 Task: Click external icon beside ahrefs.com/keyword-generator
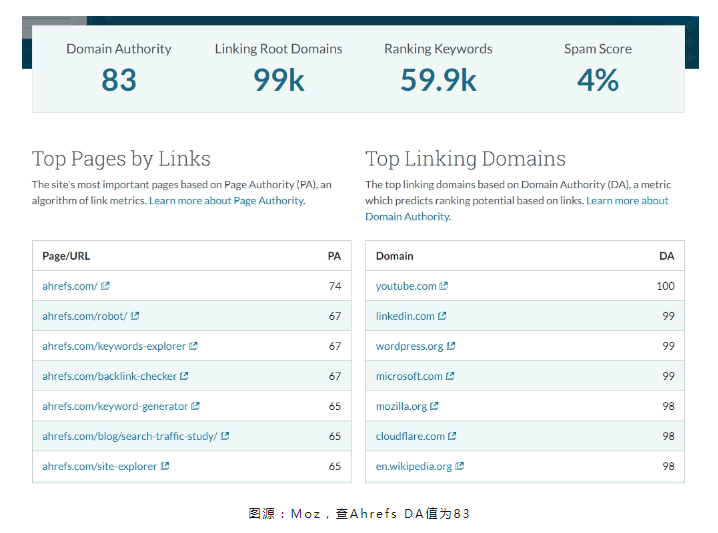[196, 406]
